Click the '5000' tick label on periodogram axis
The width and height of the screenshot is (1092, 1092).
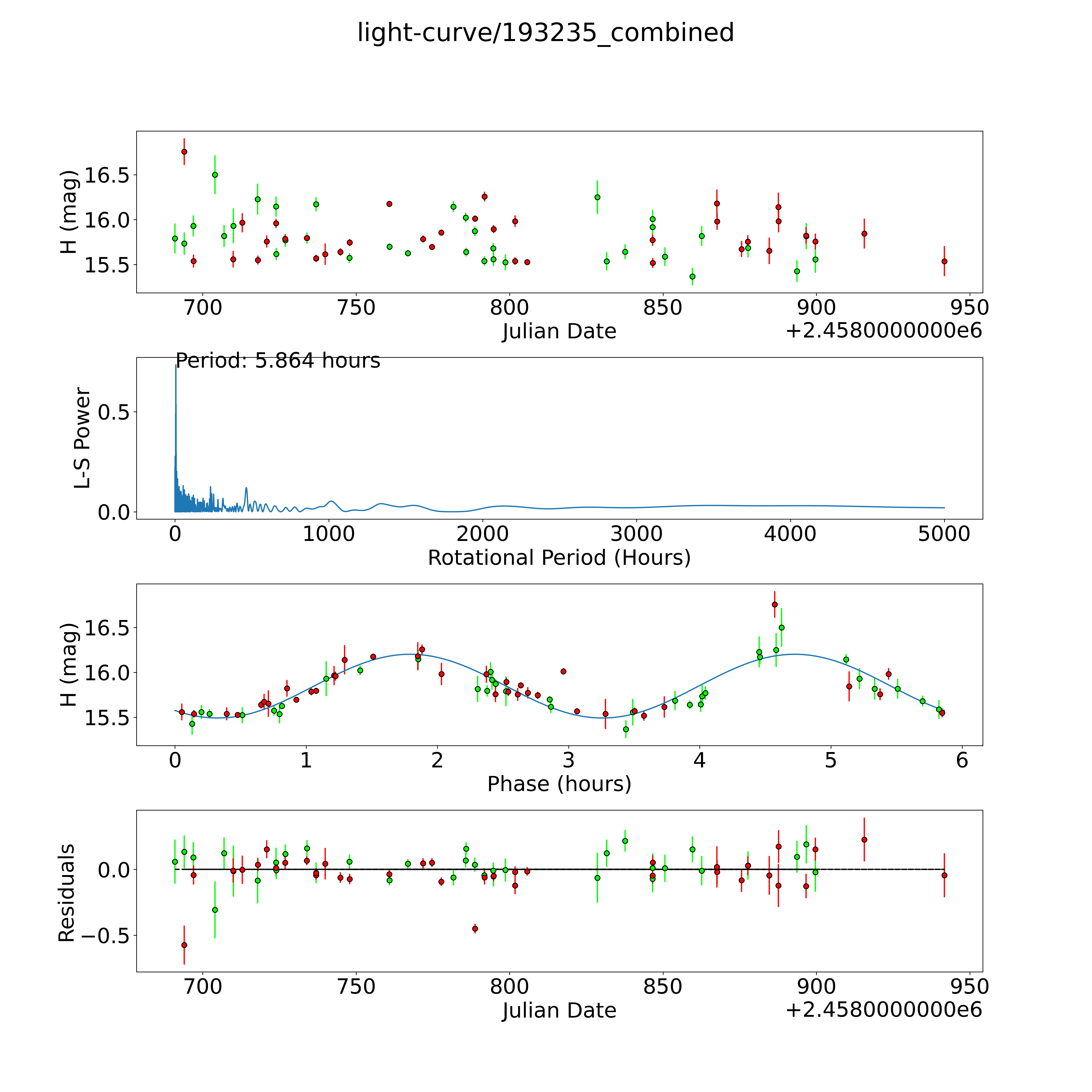pyautogui.click(x=944, y=534)
